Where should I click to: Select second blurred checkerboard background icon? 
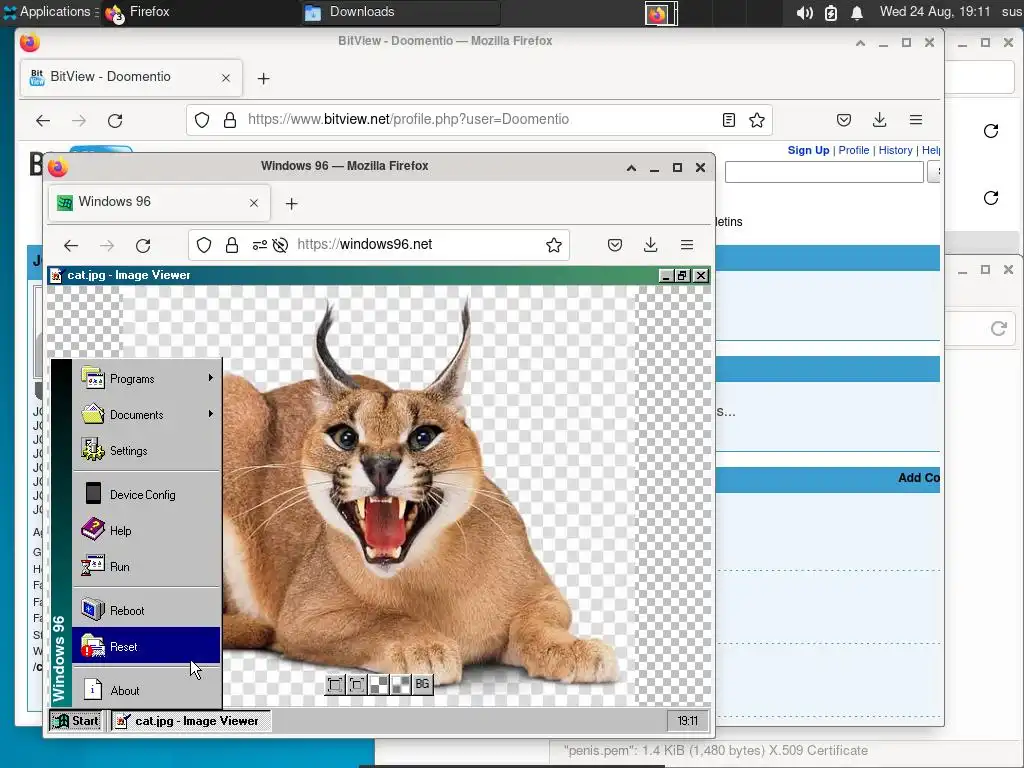coord(400,684)
